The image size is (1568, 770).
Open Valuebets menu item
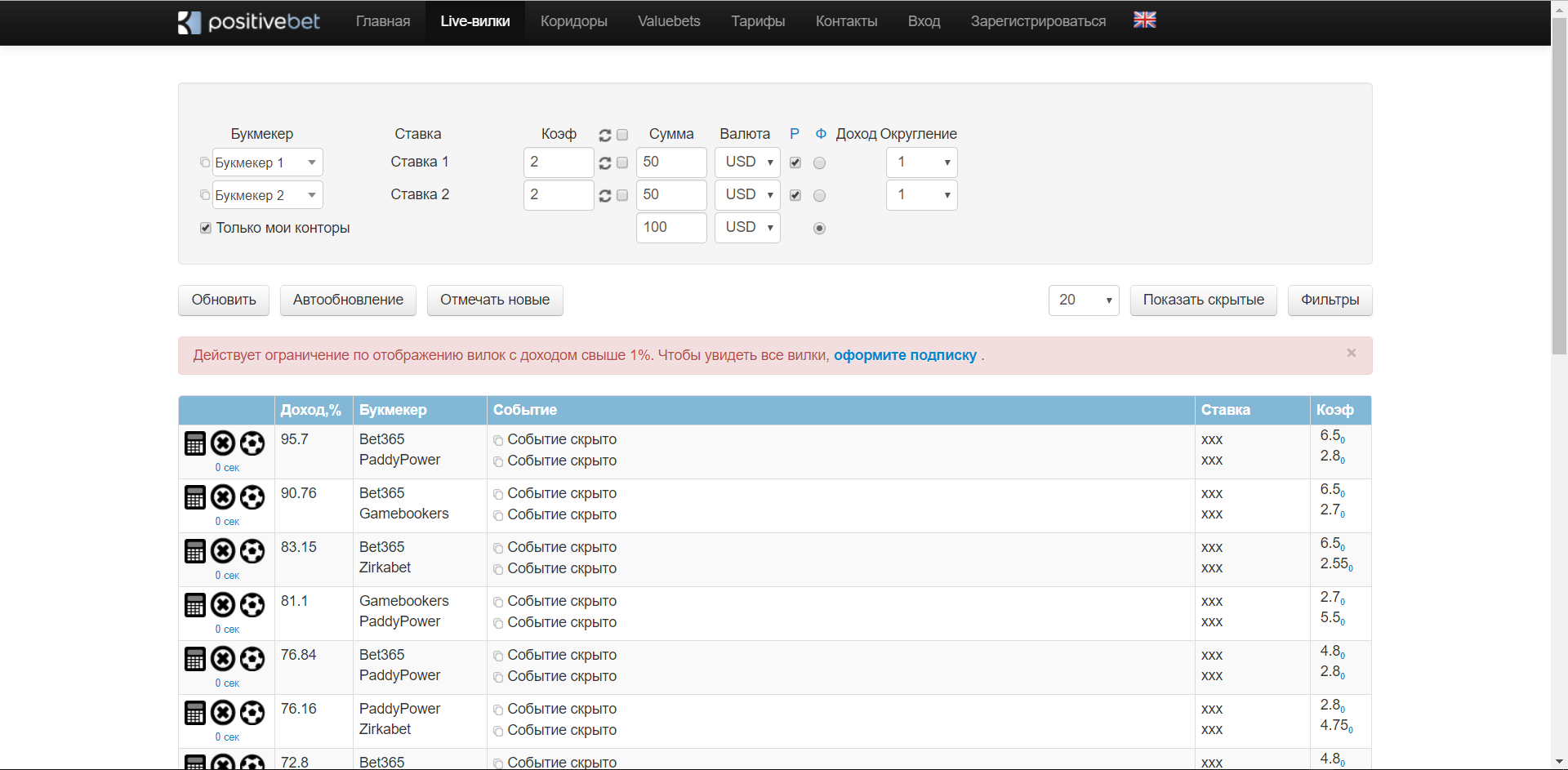pyautogui.click(x=669, y=21)
